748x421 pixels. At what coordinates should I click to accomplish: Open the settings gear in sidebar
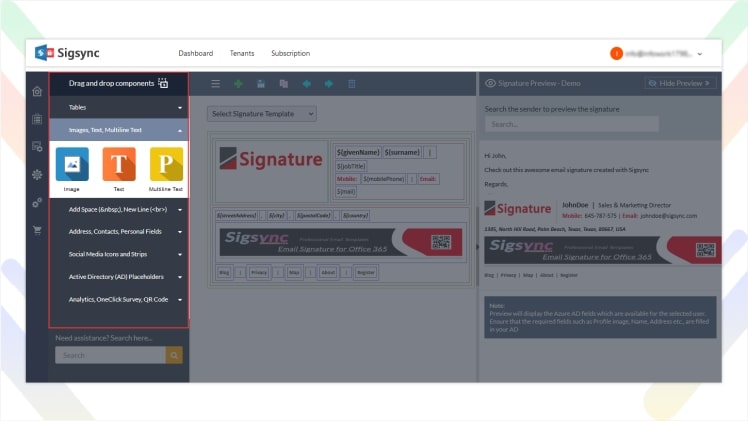37,175
